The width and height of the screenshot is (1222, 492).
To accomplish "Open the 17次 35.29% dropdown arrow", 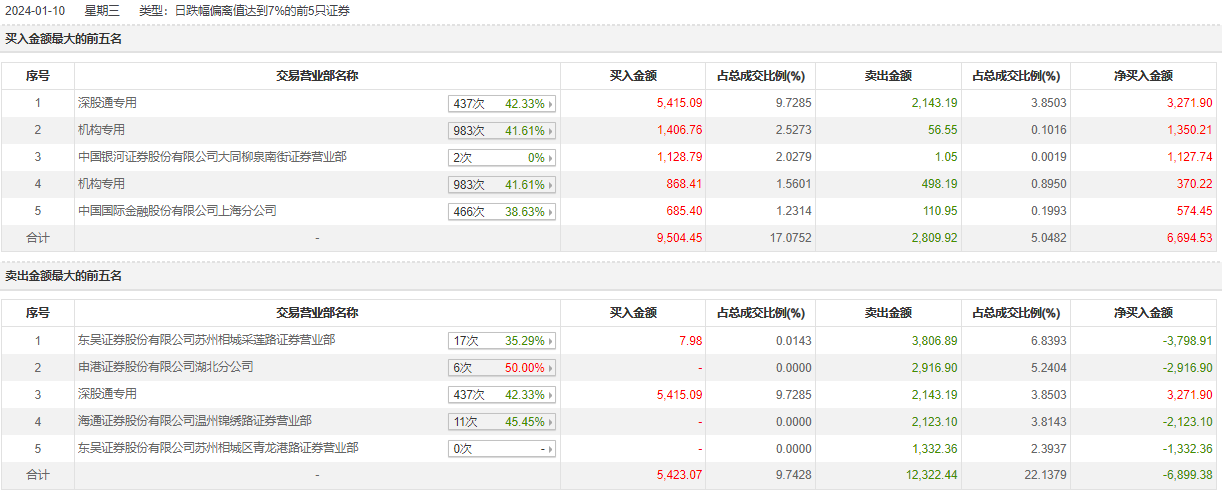I will click(x=550, y=341).
